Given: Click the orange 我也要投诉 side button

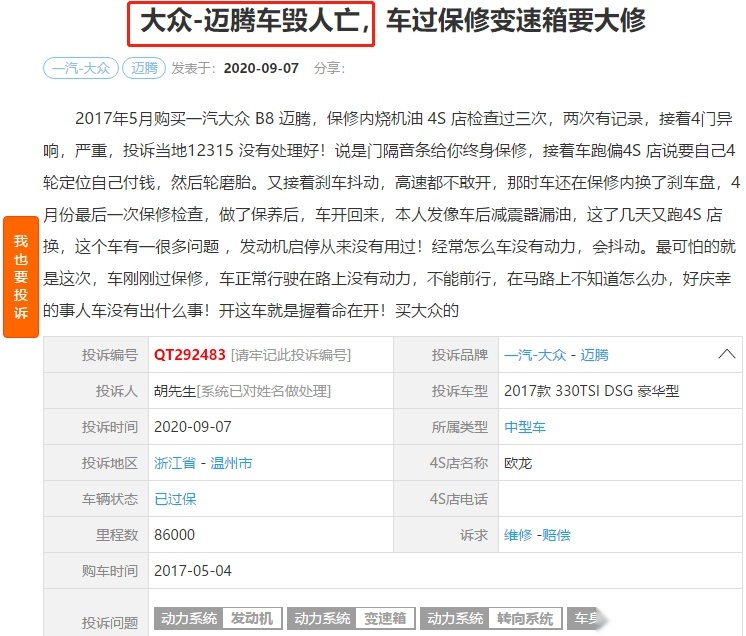Looking at the screenshot, I should (x=21, y=277).
